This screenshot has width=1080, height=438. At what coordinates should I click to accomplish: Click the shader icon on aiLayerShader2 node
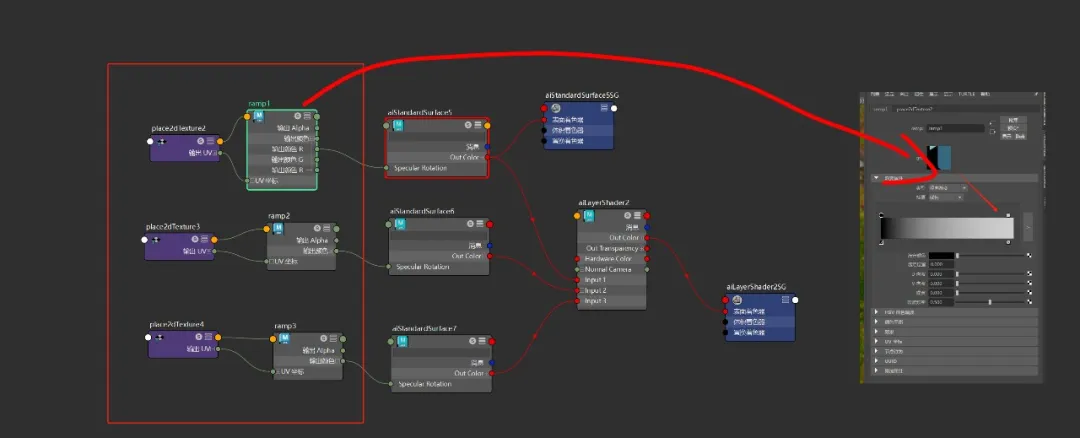click(589, 216)
